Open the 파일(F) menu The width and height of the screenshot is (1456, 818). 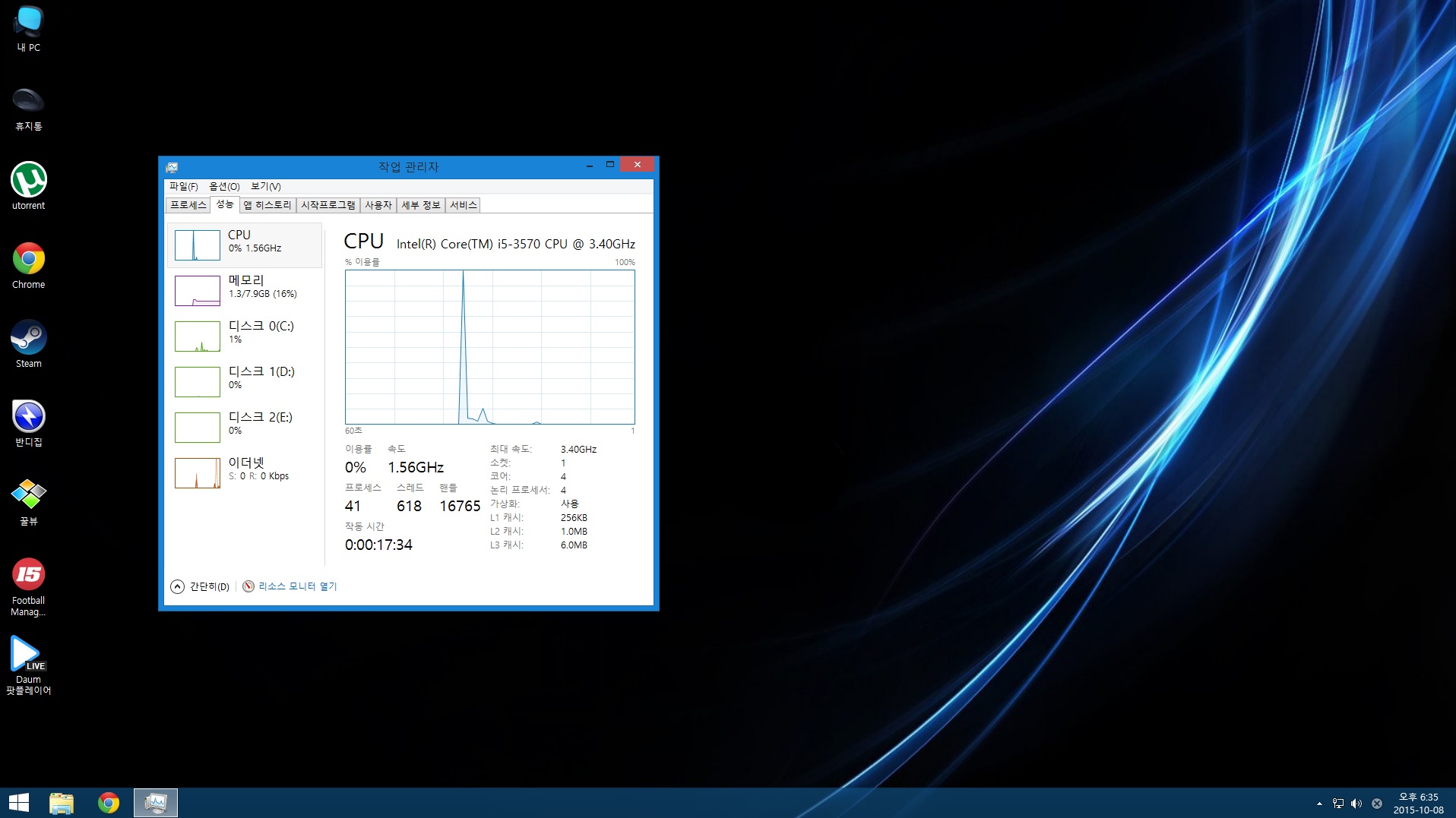pos(183,186)
